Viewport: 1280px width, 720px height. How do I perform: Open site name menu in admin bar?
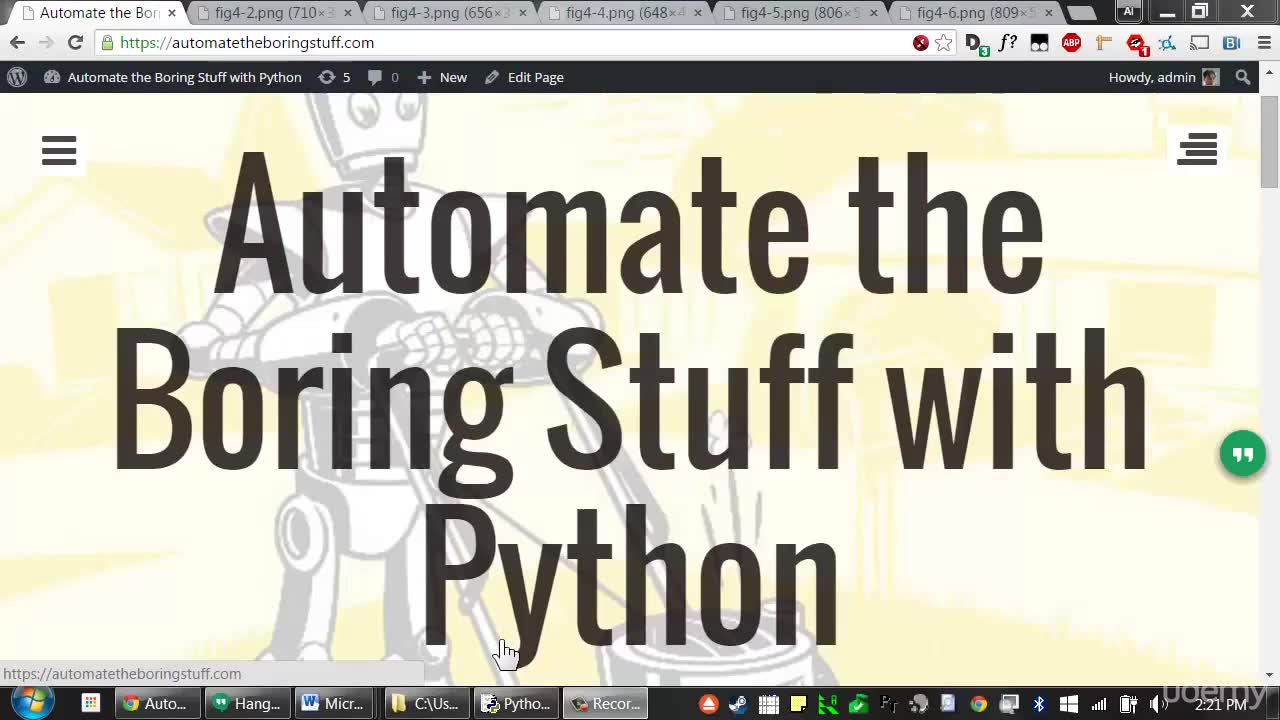pos(173,77)
